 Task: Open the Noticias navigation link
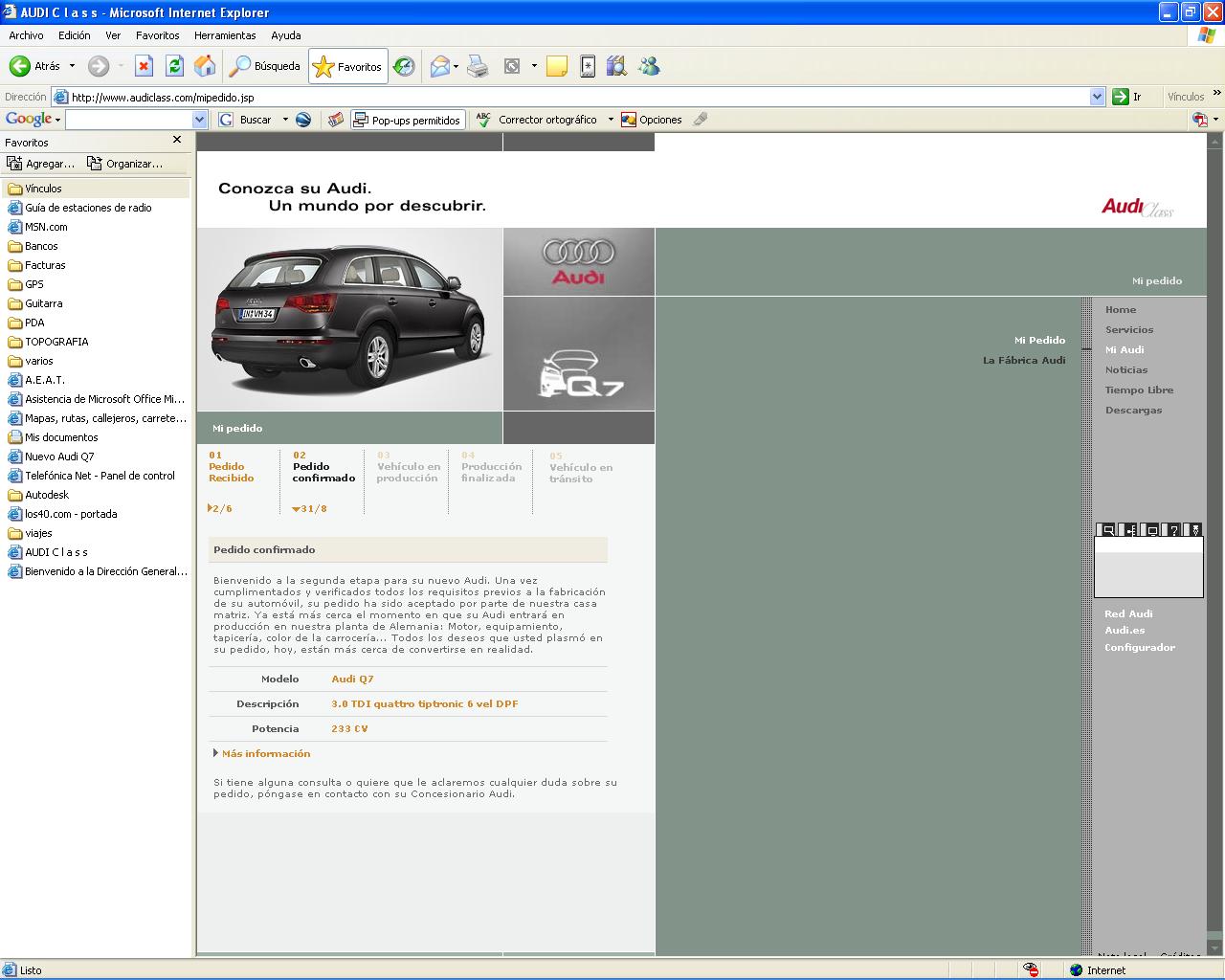click(1126, 369)
